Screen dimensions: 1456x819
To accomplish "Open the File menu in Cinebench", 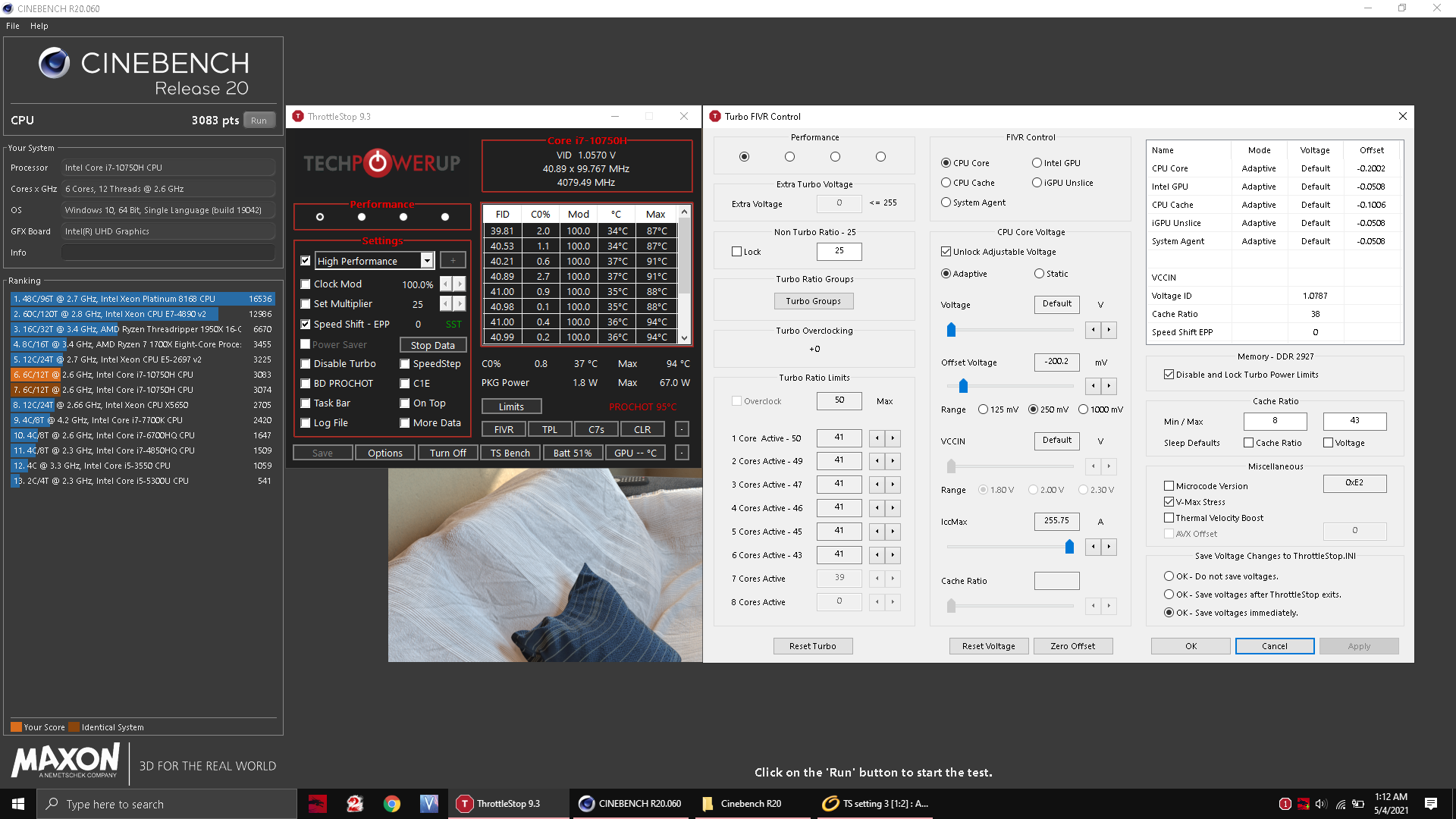I will [x=13, y=26].
